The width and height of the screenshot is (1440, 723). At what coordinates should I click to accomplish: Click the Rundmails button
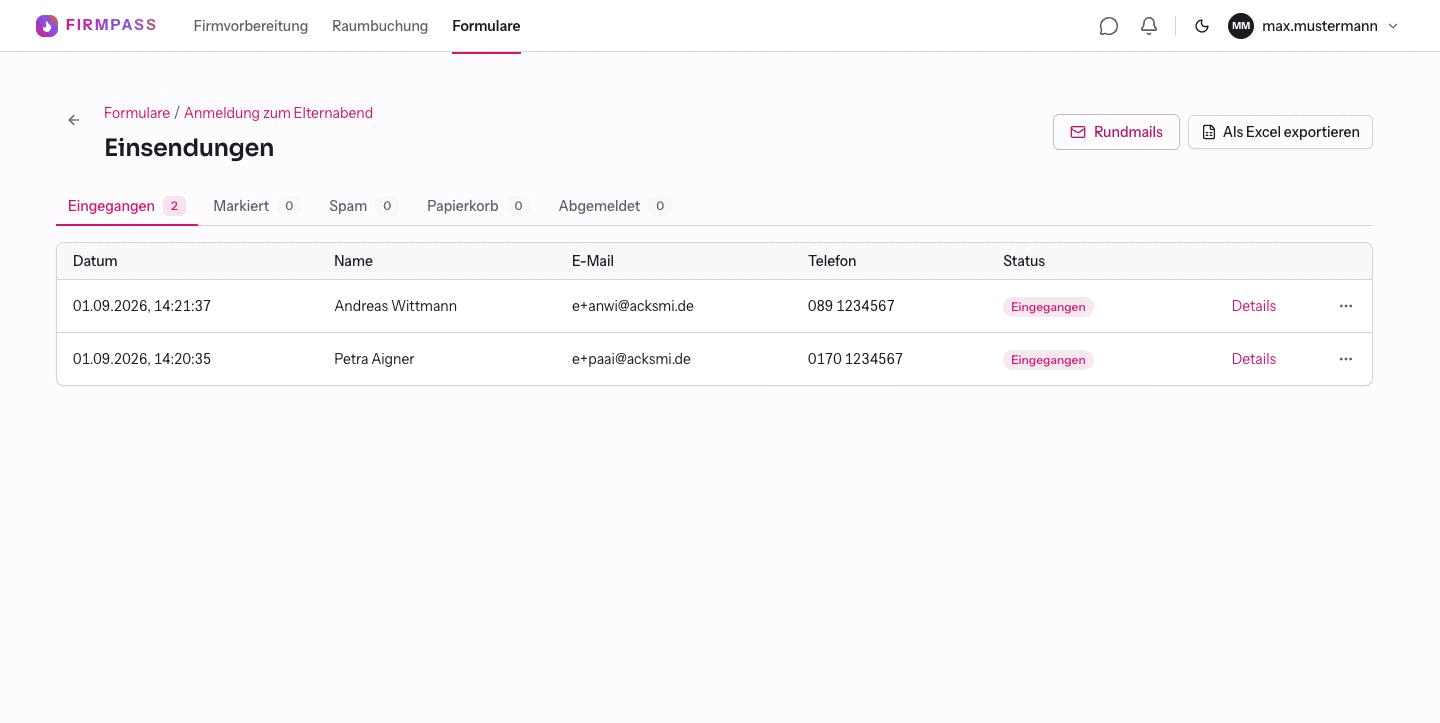tap(1116, 132)
